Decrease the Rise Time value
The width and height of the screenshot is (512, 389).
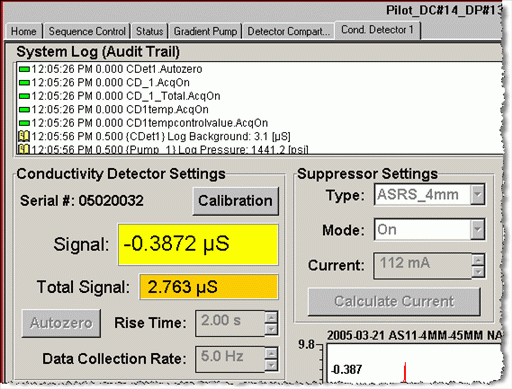click(x=271, y=329)
